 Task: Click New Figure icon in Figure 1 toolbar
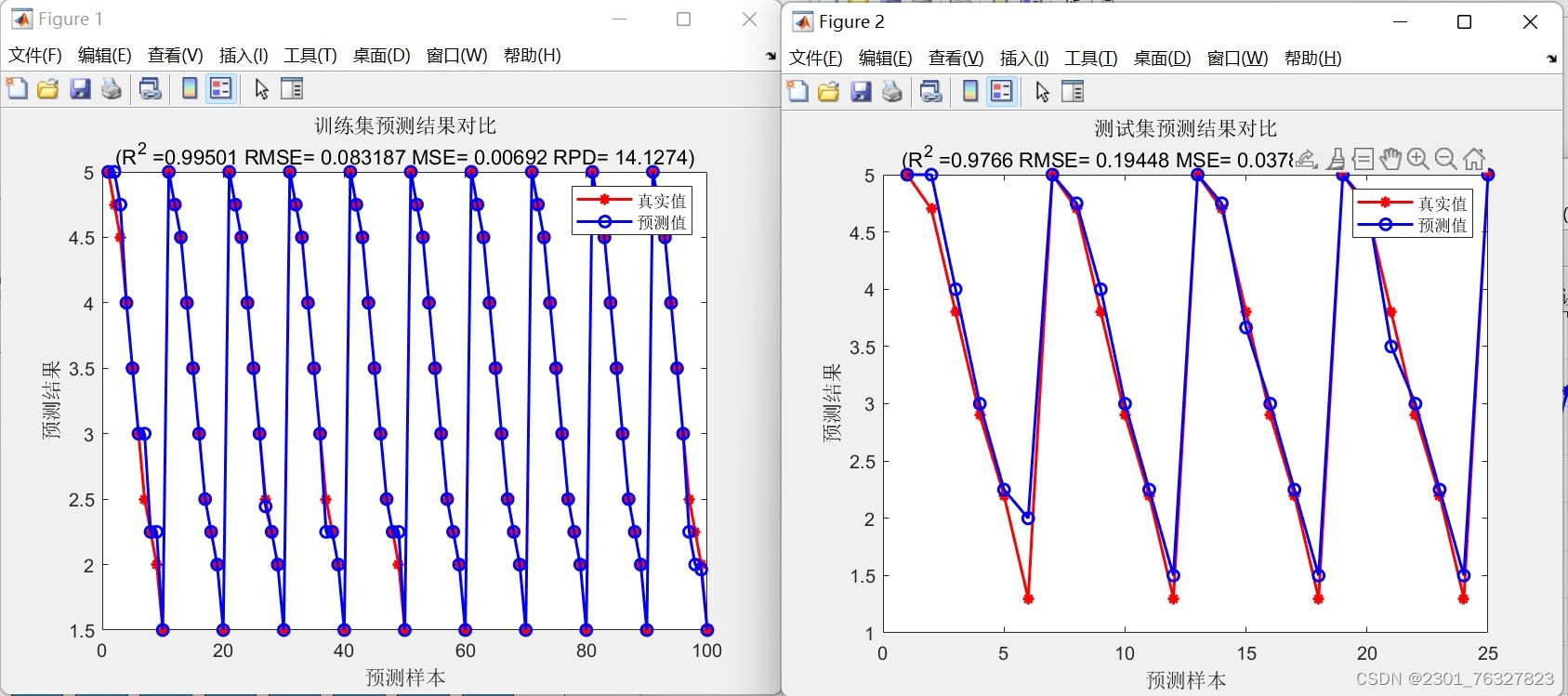[x=17, y=89]
